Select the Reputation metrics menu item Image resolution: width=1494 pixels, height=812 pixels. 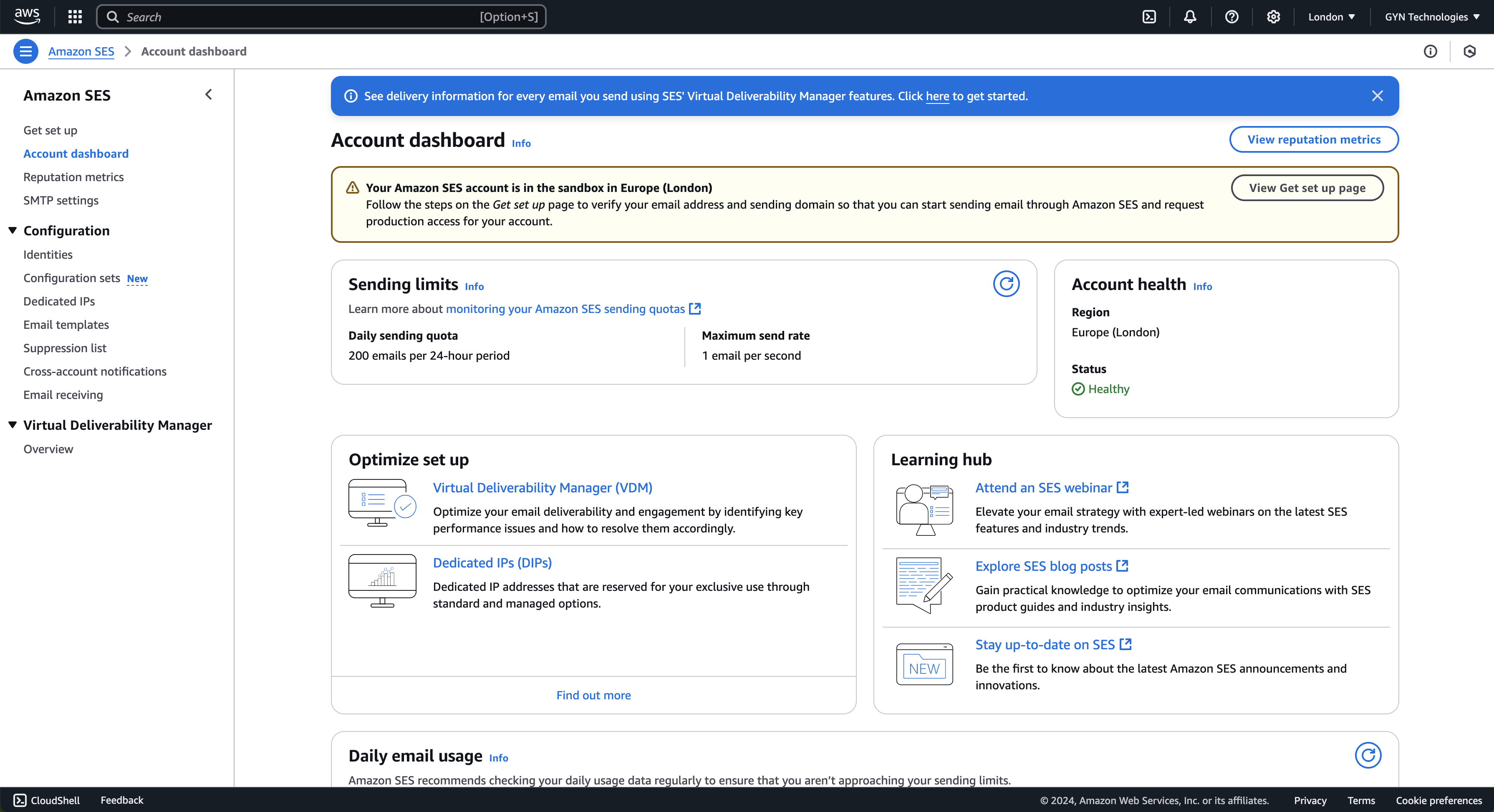(x=74, y=177)
